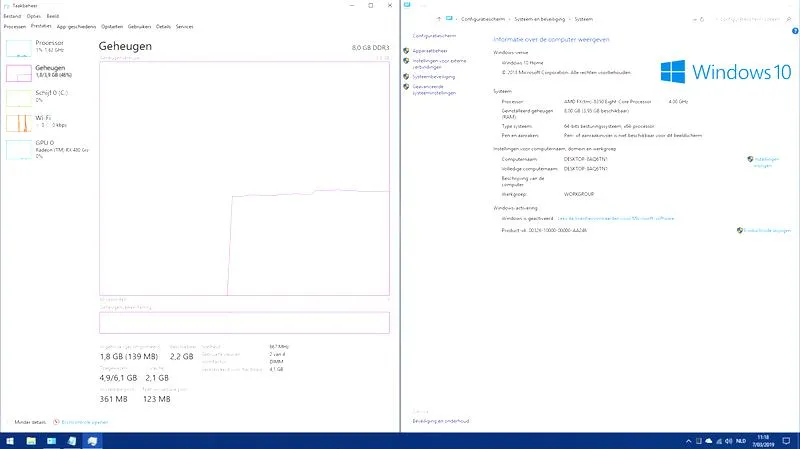The width and height of the screenshot is (800, 449).
Task: Click the shield icon beside Geavanceerde systeeminstellingen
Action: click(406, 87)
